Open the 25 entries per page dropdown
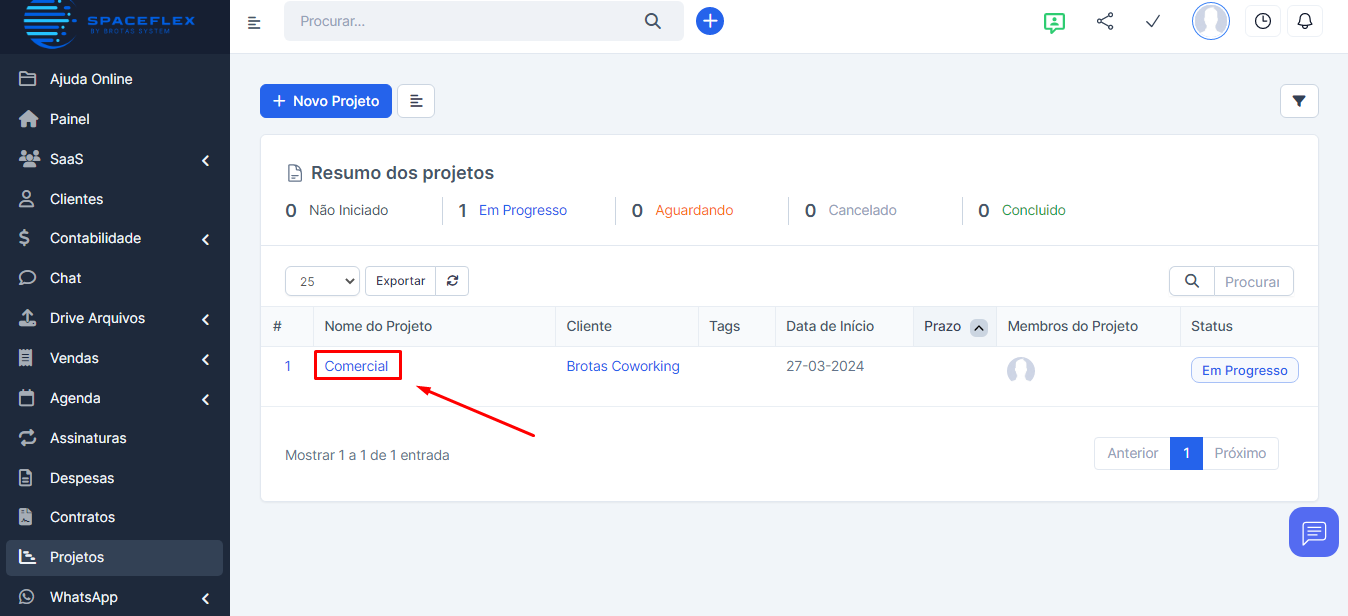This screenshot has height=616, width=1348. pyautogui.click(x=322, y=282)
